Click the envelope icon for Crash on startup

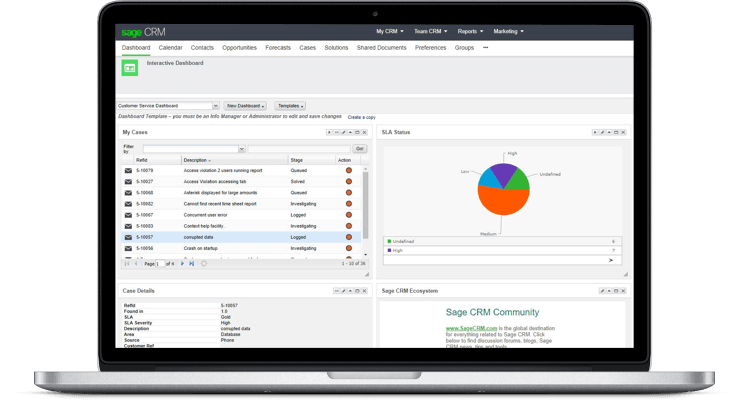[x=128, y=248]
